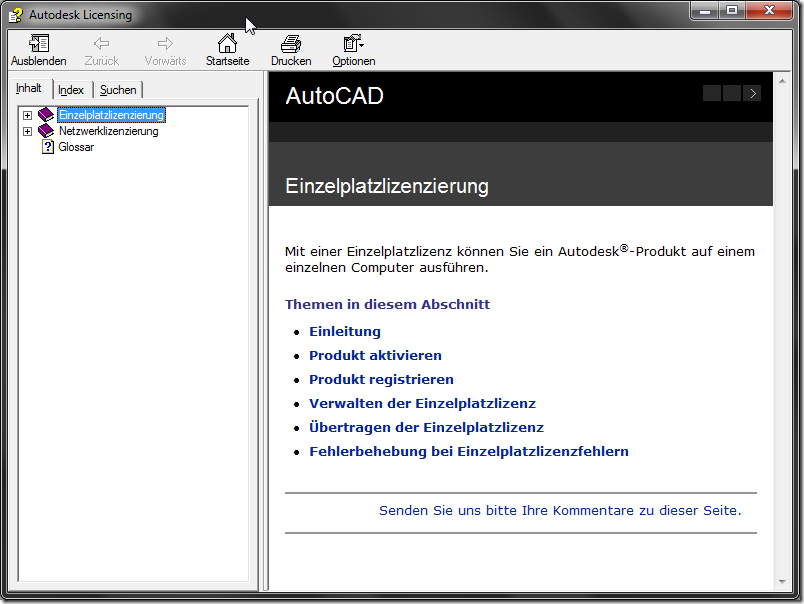Select Einzelplatzlizenzierung in the contents tree

[x=111, y=115]
